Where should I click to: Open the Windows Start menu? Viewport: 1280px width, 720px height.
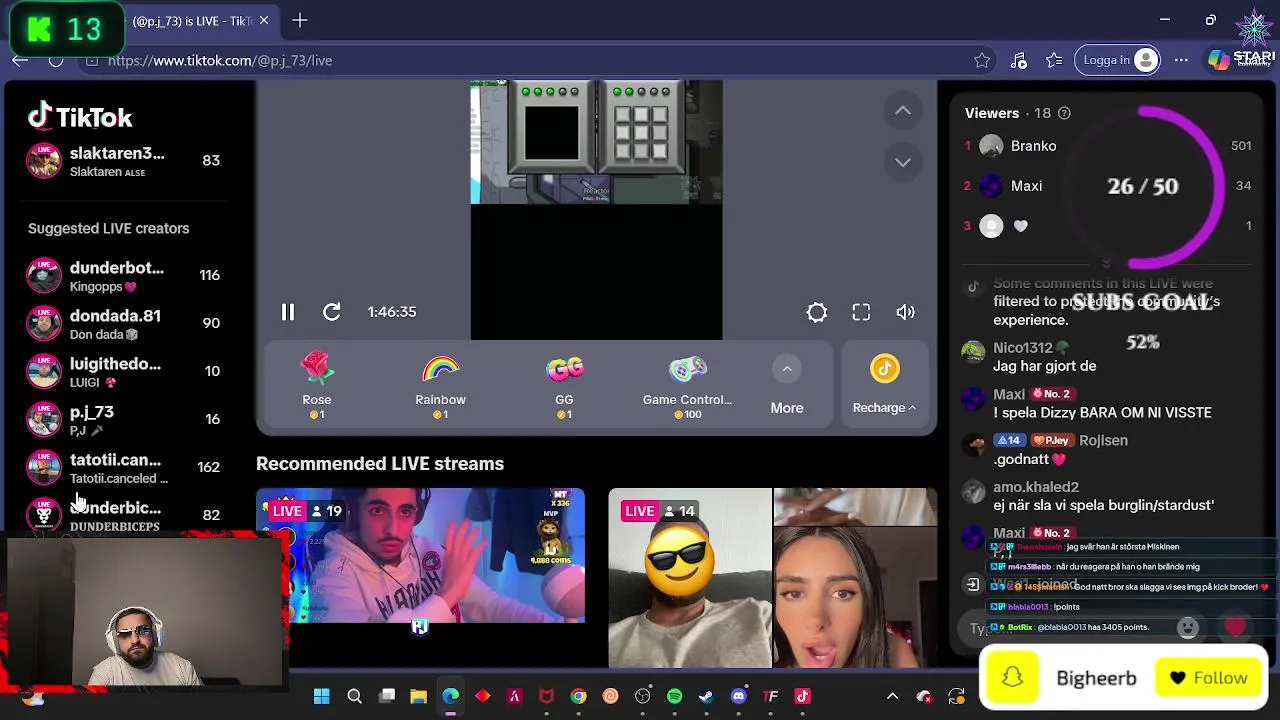(322, 696)
